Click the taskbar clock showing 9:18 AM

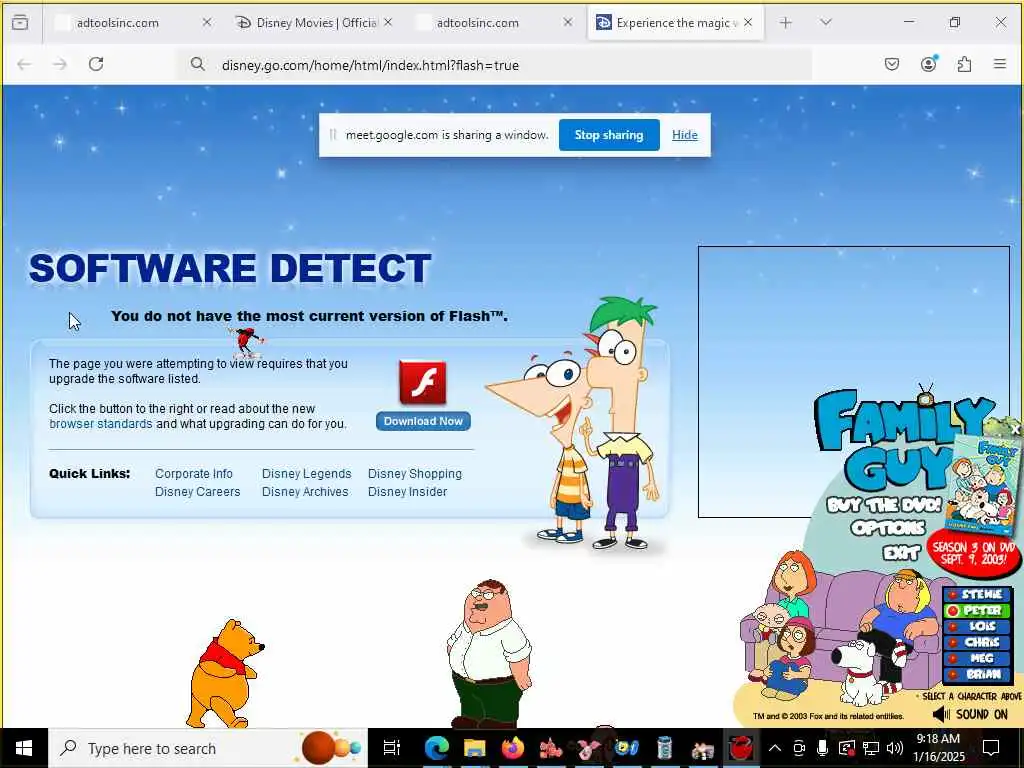pos(938,748)
